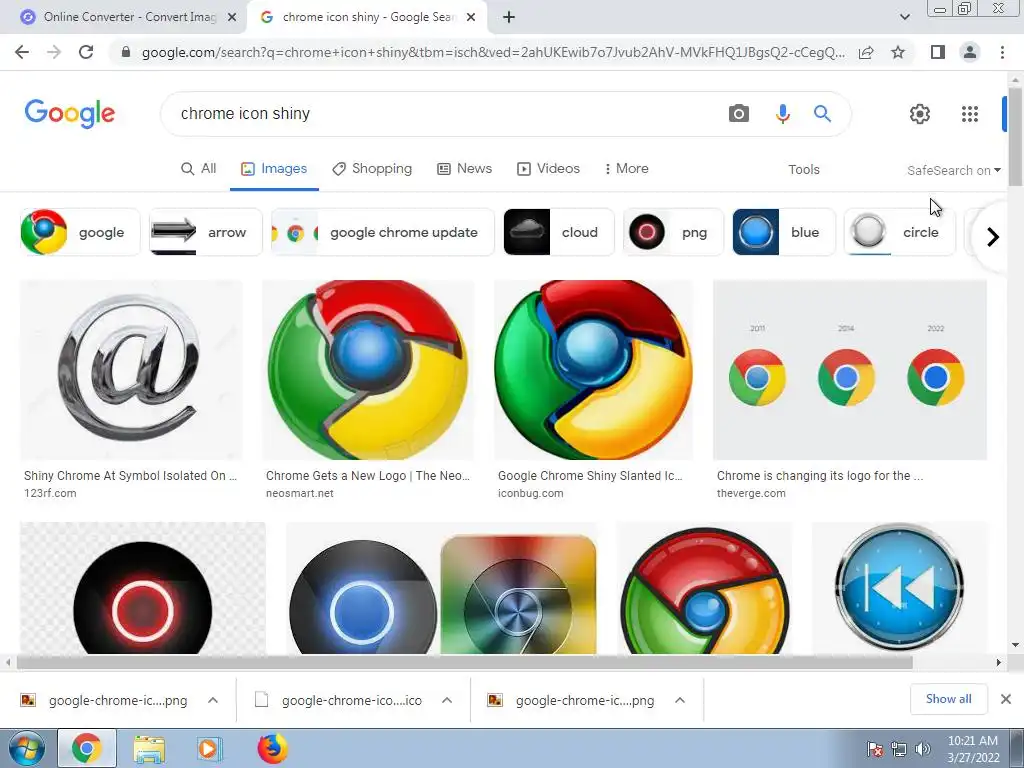Close the chrome icon shiny tab
This screenshot has width=1024, height=768.
click(471, 18)
